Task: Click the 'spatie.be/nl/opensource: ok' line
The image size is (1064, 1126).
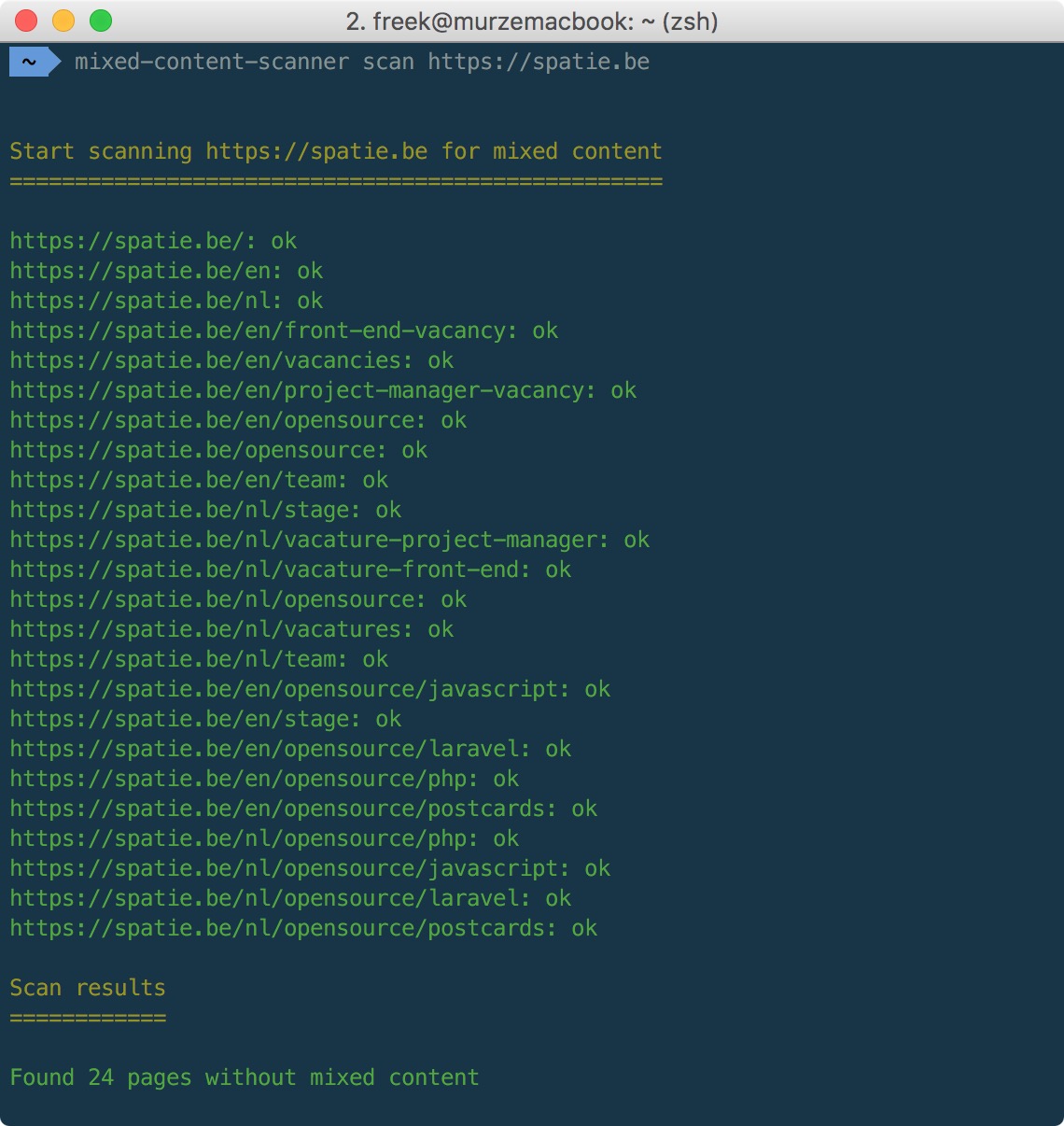Action: 238,599
